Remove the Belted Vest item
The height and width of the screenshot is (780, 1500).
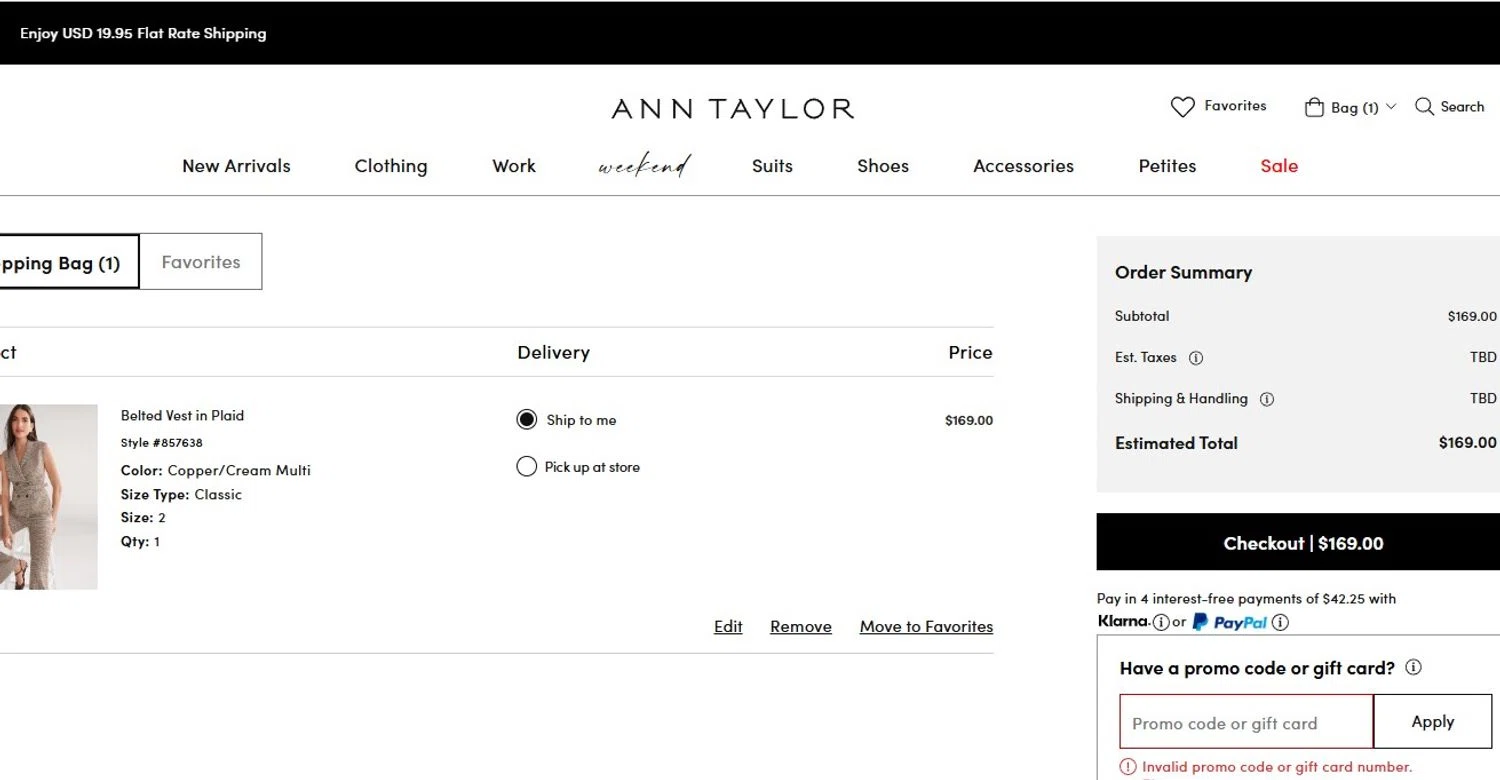point(801,627)
